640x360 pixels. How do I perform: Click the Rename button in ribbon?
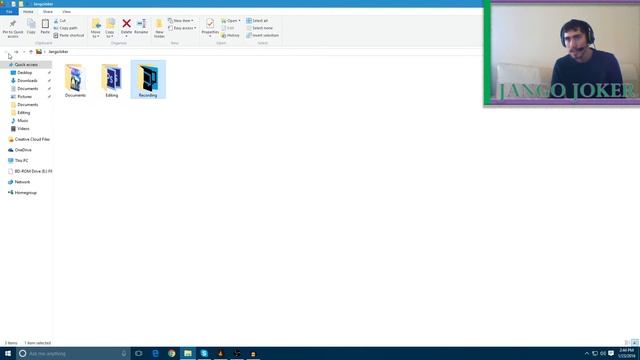pos(141,27)
